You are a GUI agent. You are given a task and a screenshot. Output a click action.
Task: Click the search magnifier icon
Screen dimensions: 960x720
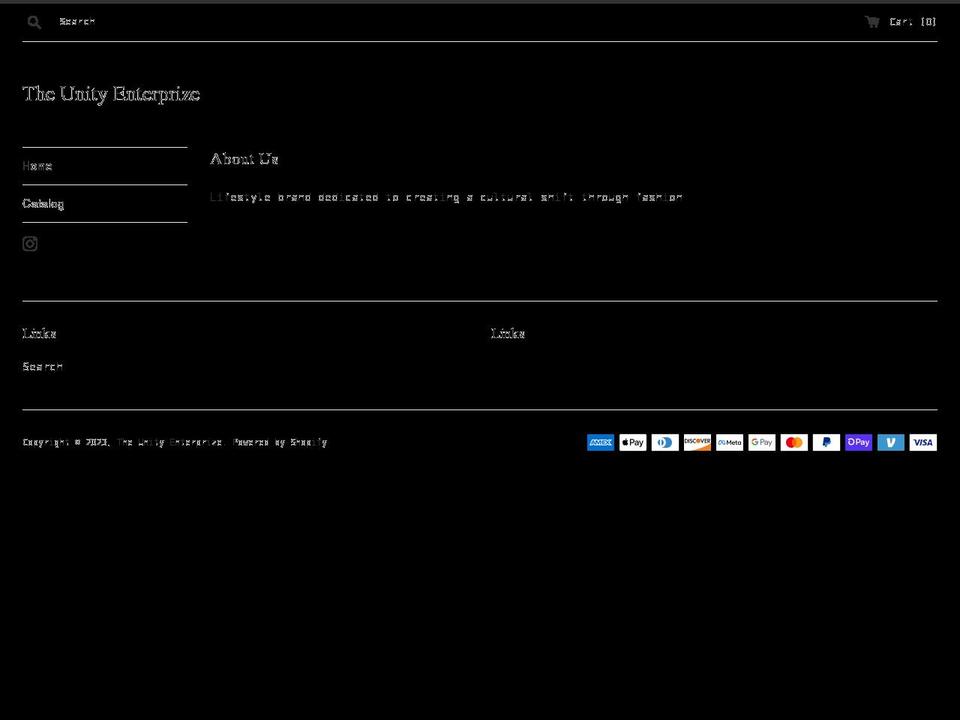pyautogui.click(x=33, y=21)
